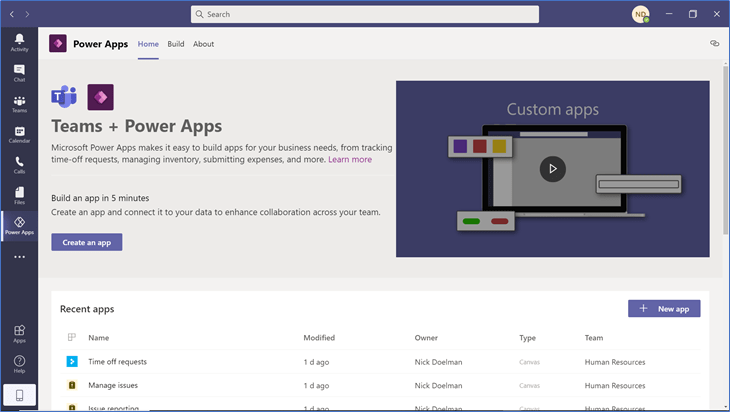Play the Custom apps video
Screen dimensions: 730x412
[552, 168]
